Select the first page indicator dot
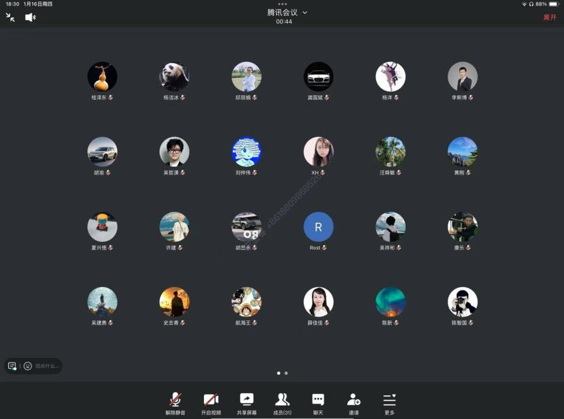This screenshot has width=564, height=419. point(278,373)
